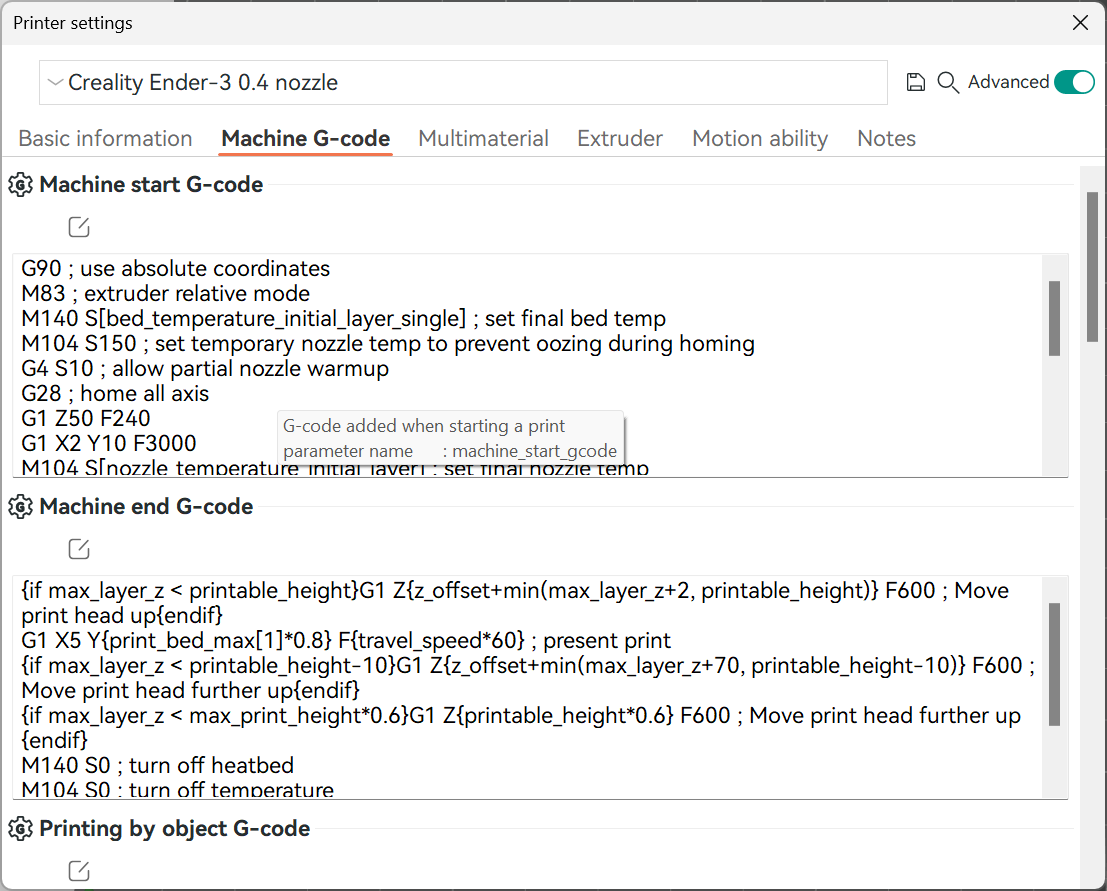This screenshot has height=891, width=1107.
Task: Click the 'G28 ; home all axis' line
Action: [x=115, y=393]
